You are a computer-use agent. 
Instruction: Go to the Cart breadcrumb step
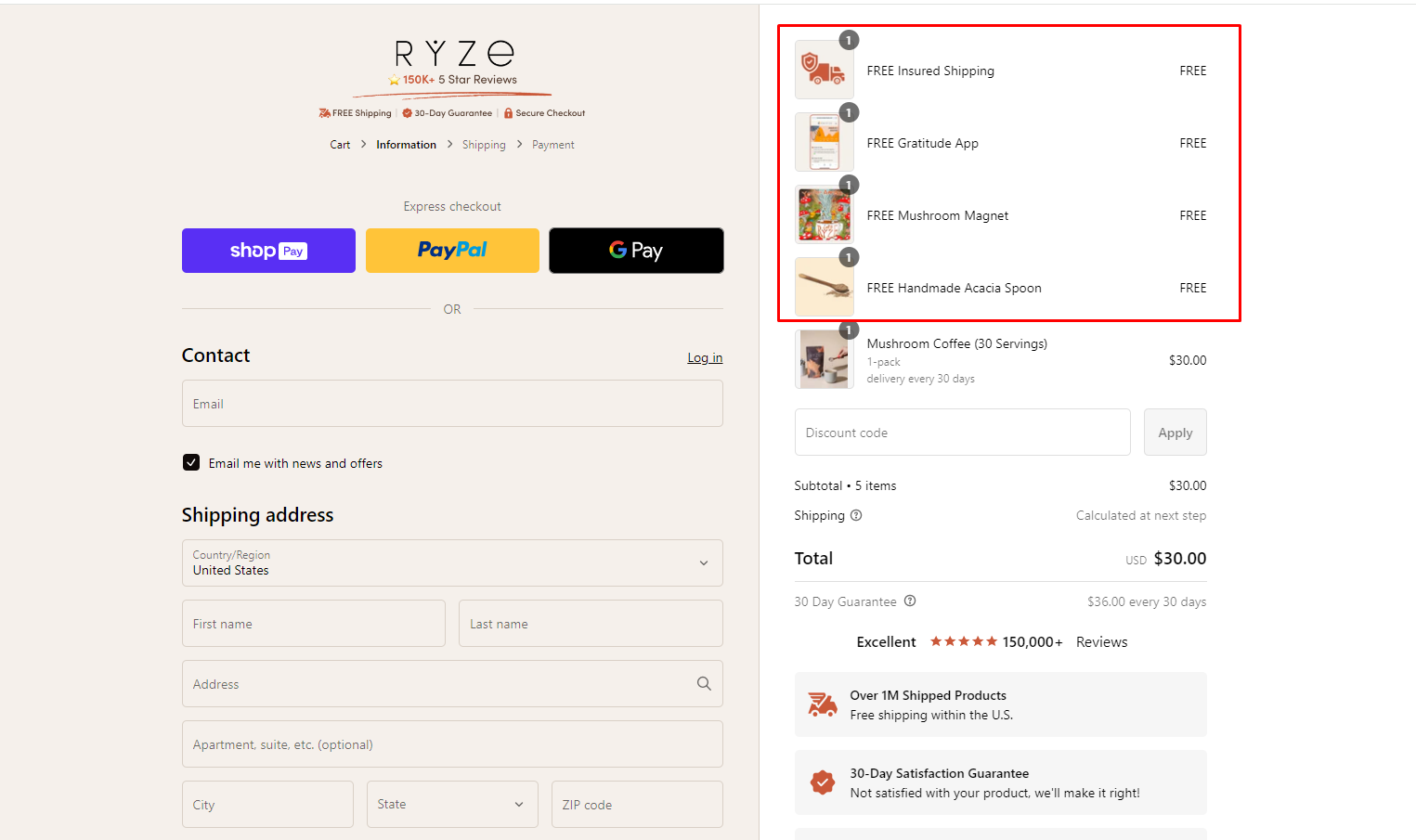pyautogui.click(x=340, y=145)
